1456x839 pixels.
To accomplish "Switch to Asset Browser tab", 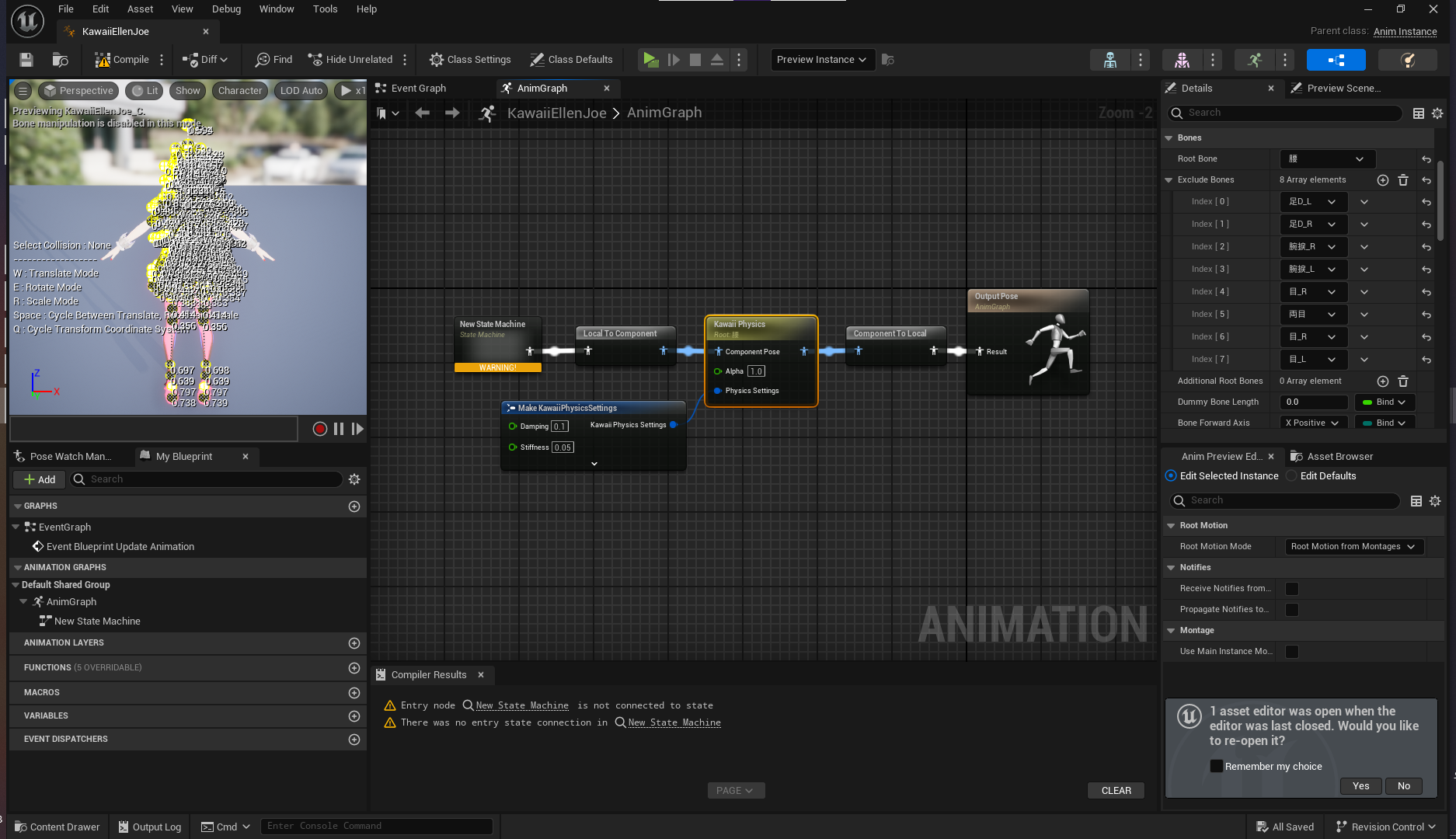I will [1339, 457].
